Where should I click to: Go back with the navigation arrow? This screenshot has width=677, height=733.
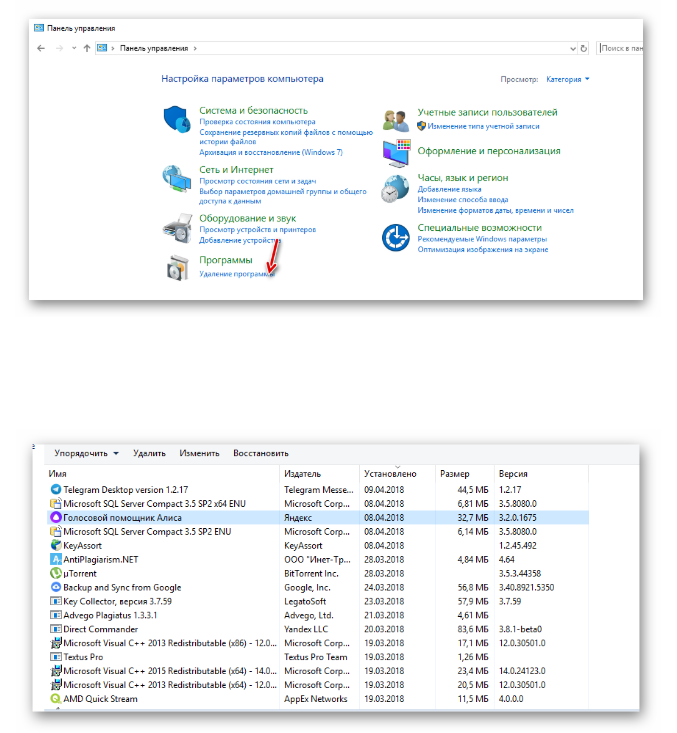point(41,48)
